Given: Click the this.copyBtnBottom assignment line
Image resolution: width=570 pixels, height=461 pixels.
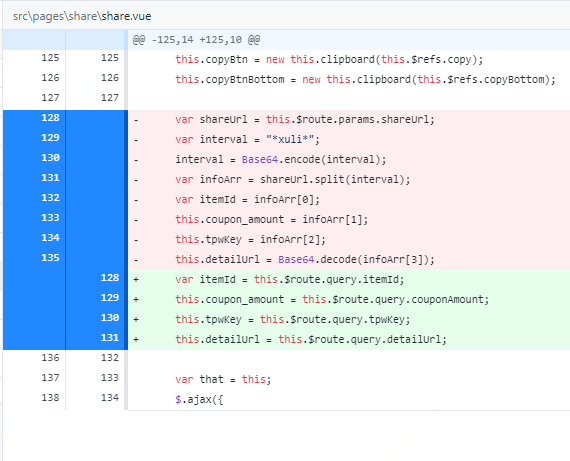Looking at the screenshot, I should (x=365, y=79).
